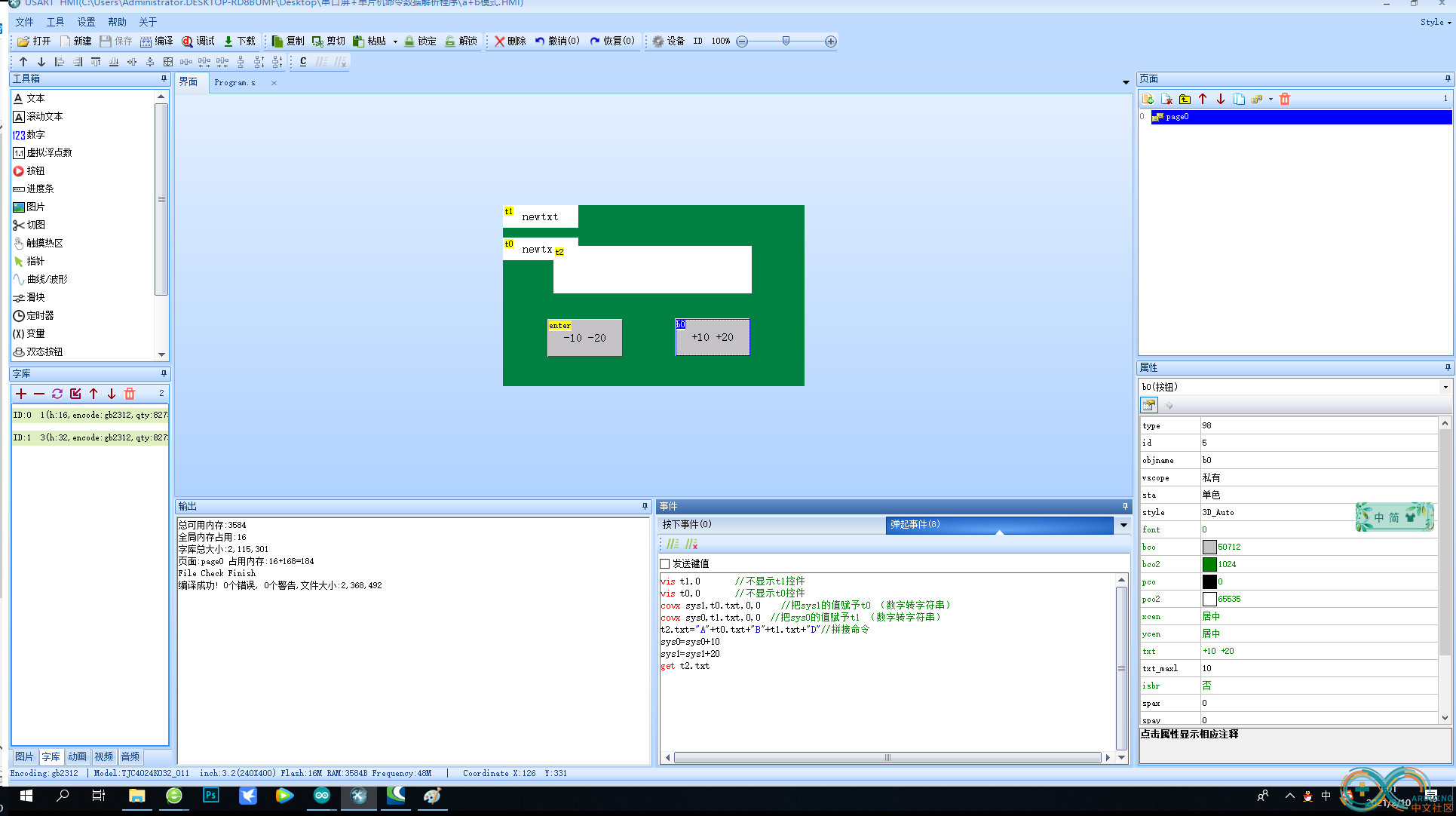Click the 粘贴 (Paste) toolbar button
The image size is (1456, 816).
[x=369, y=41]
